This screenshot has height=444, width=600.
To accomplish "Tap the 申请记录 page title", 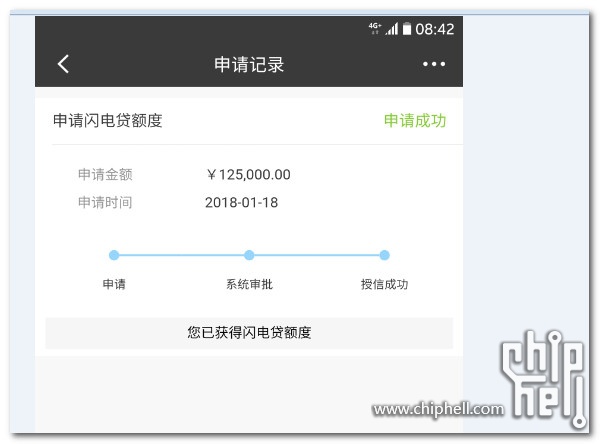I will [x=249, y=64].
